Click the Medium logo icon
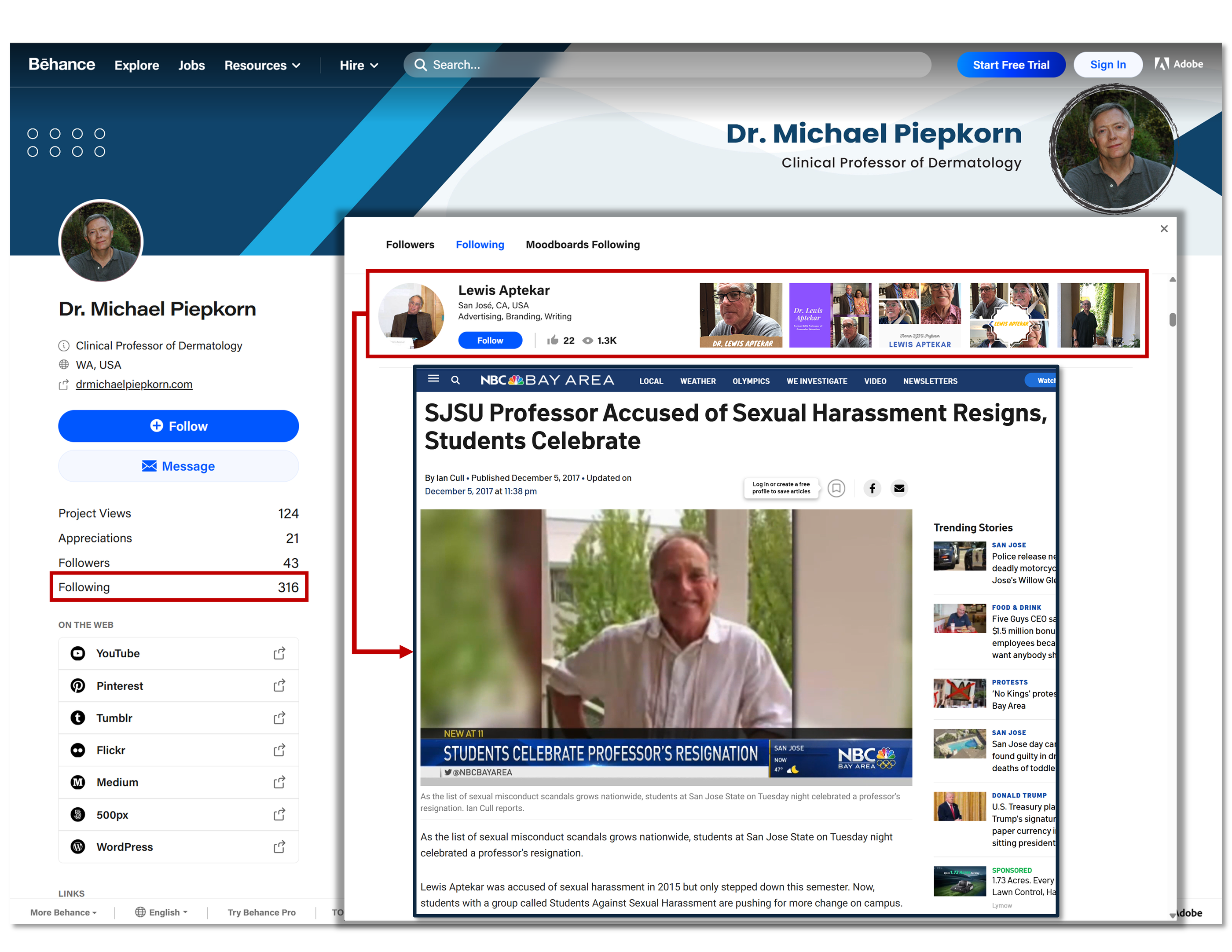Screen dimensions: 1232x952 click(78, 782)
